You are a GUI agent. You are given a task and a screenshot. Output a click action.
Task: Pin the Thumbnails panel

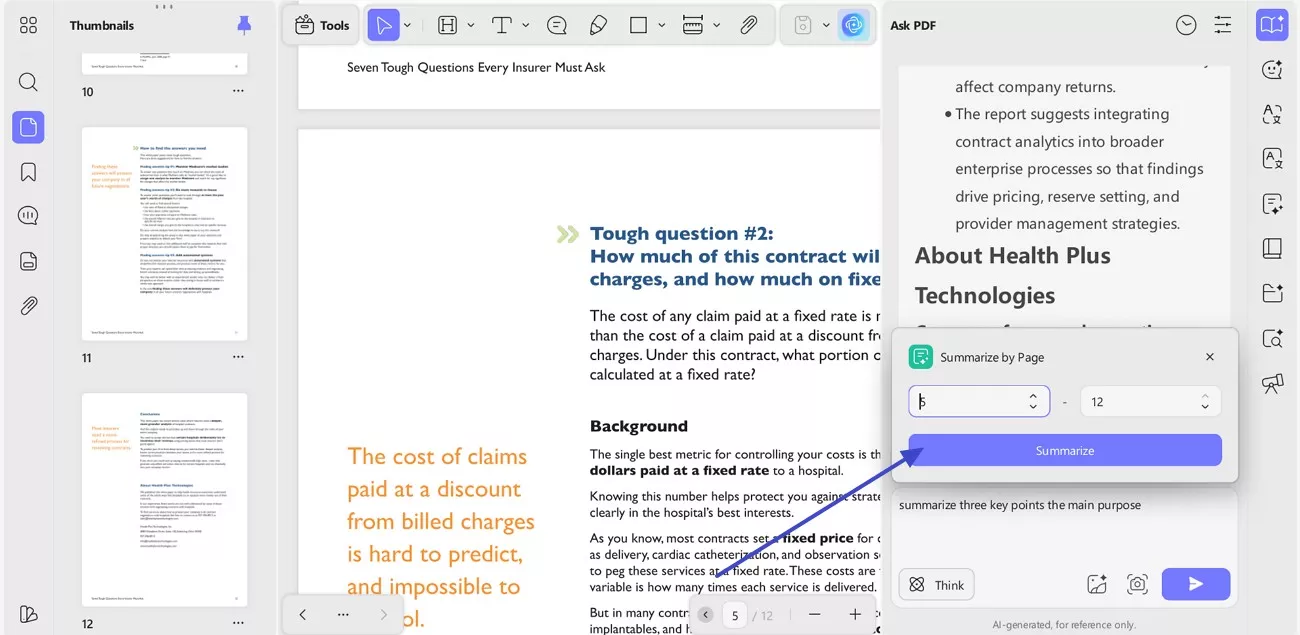243,24
